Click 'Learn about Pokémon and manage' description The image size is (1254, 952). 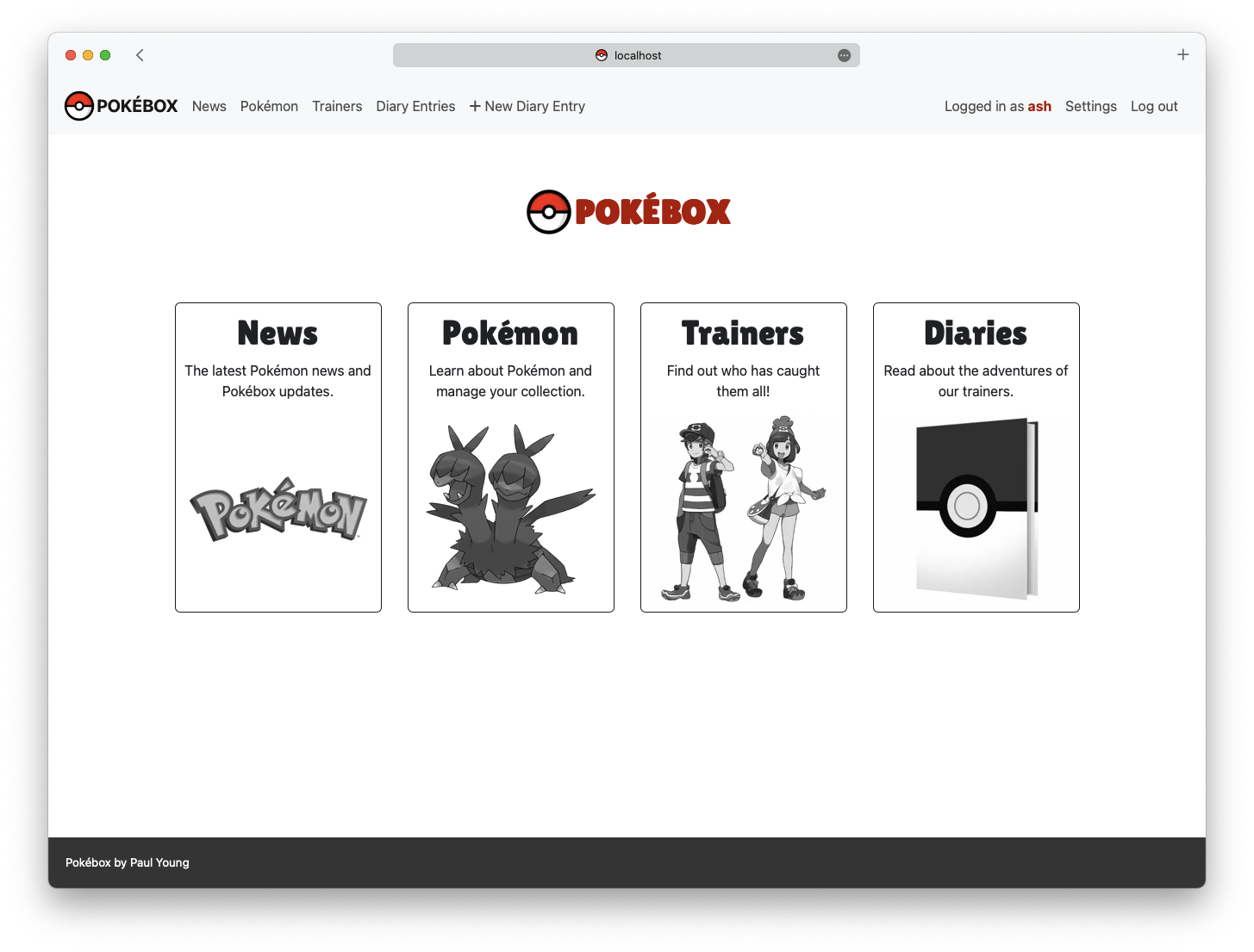point(510,381)
